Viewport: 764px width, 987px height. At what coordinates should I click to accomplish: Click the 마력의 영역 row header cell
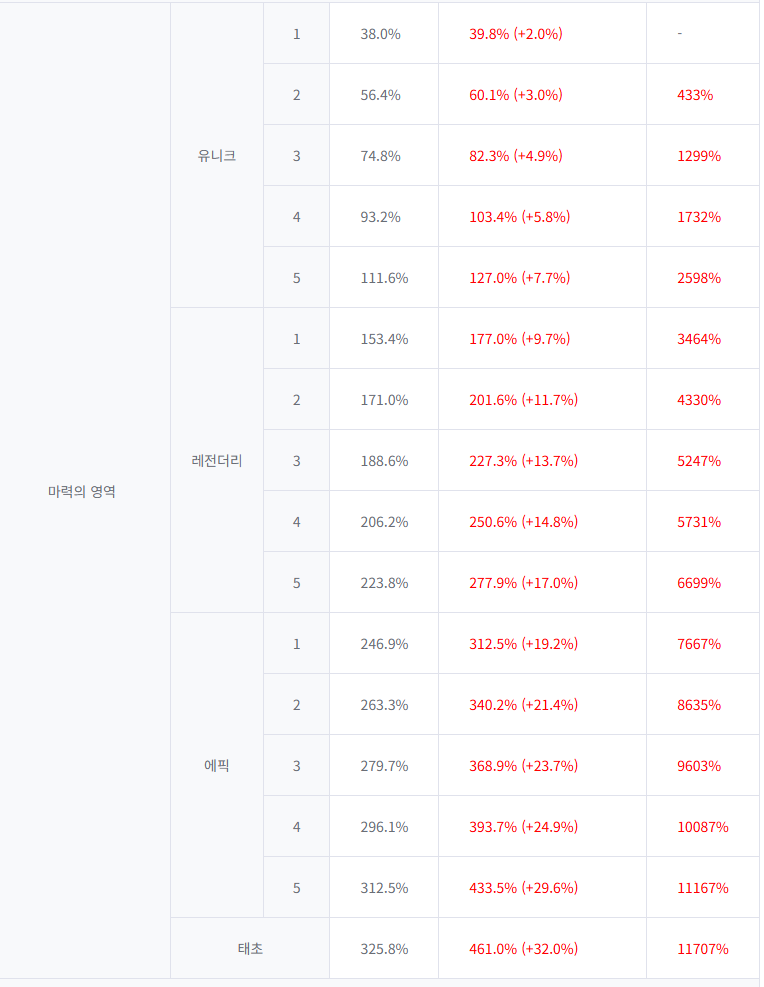pyautogui.click(x=82, y=491)
